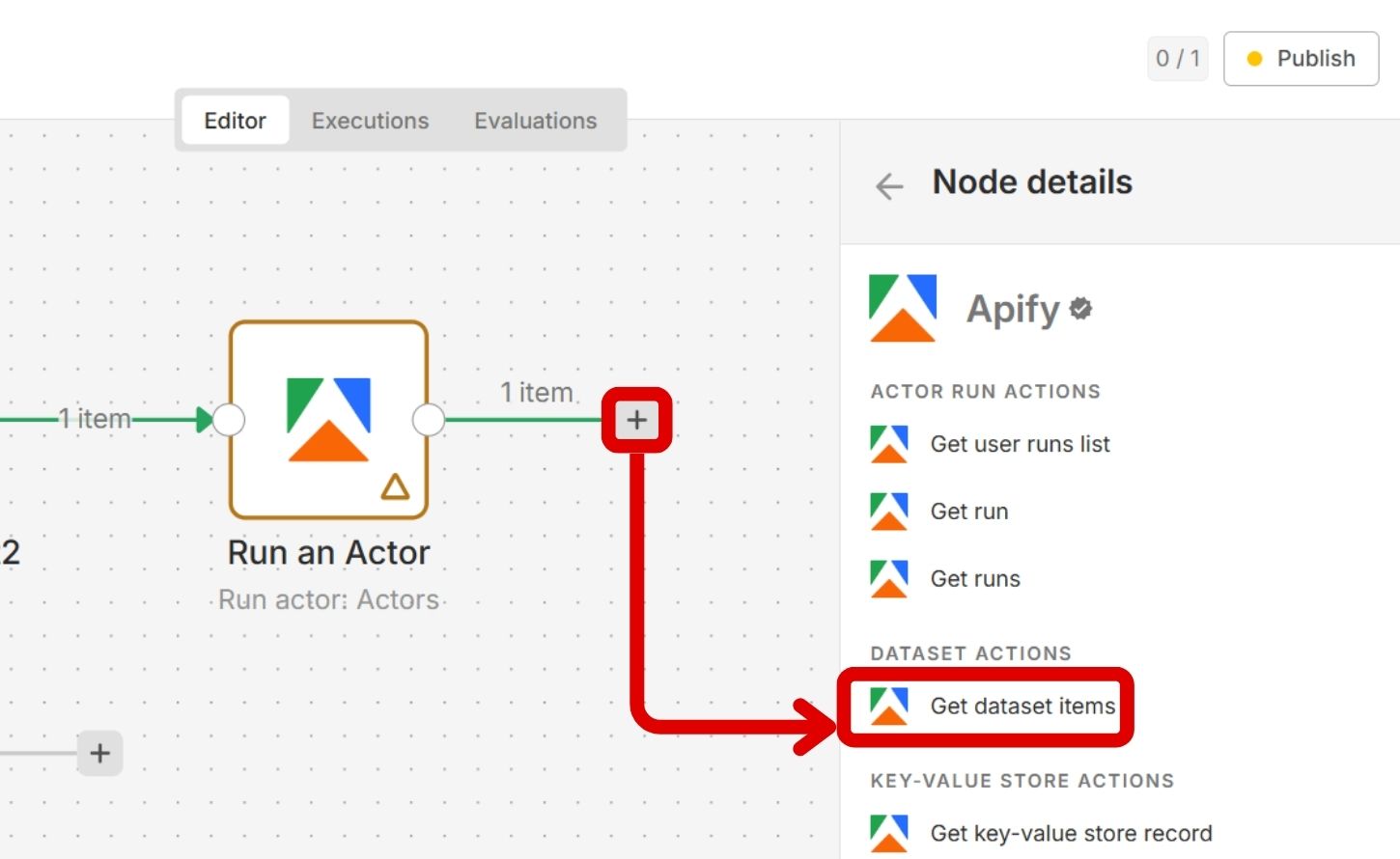Click the warning triangle on the Run an Actor node
1400x859 pixels.
pyautogui.click(x=395, y=486)
